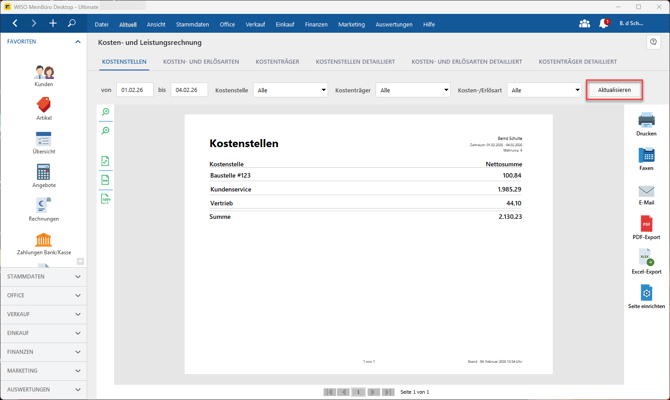The image size is (670, 400).
Task: Open Rechnungen in favorites
Action: tap(44, 209)
